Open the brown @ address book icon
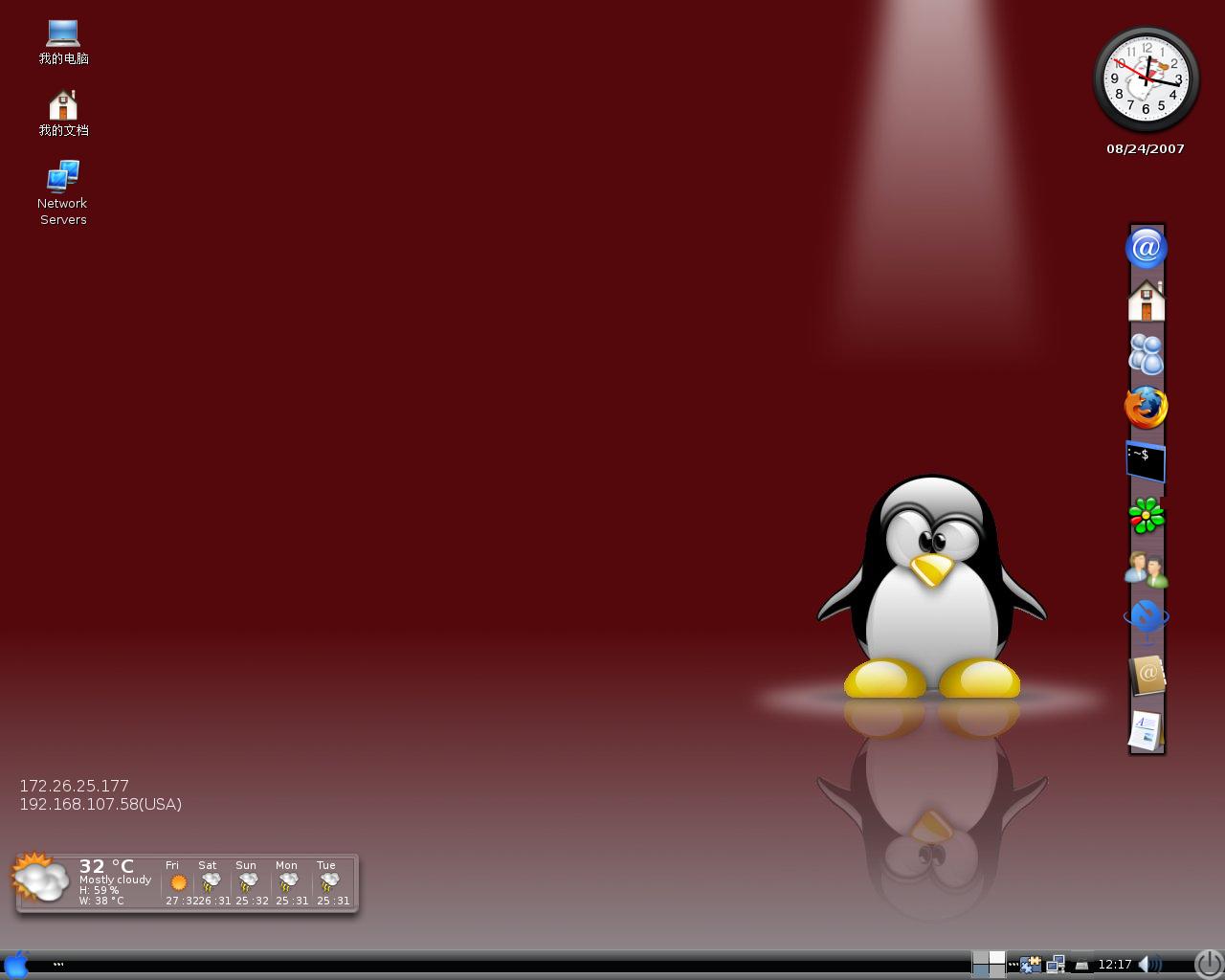The image size is (1225, 980). click(1147, 675)
